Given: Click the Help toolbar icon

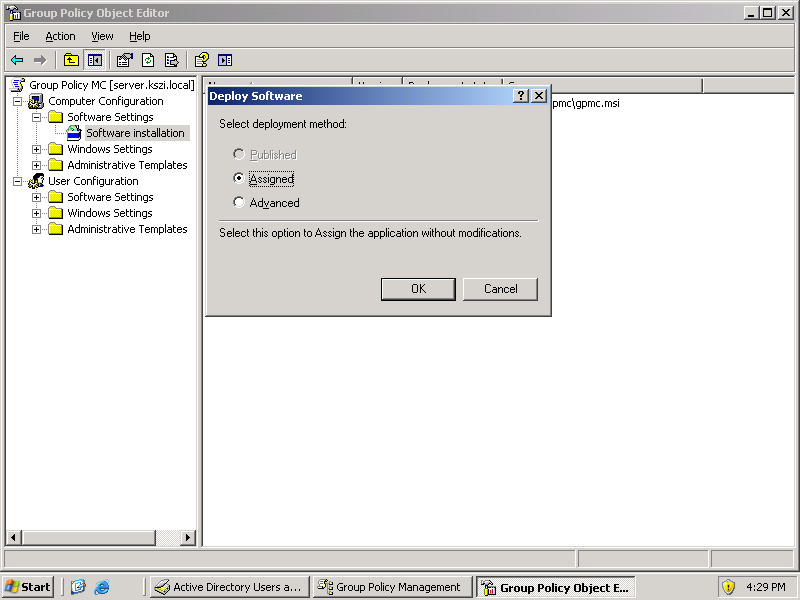Looking at the screenshot, I should pos(202,60).
